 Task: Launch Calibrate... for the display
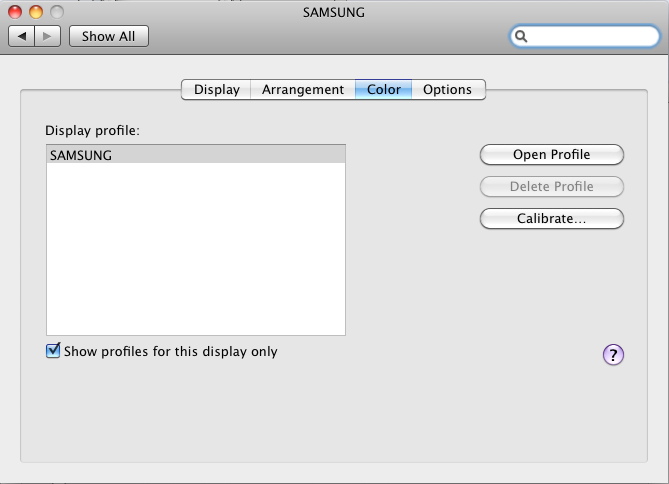pos(551,218)
